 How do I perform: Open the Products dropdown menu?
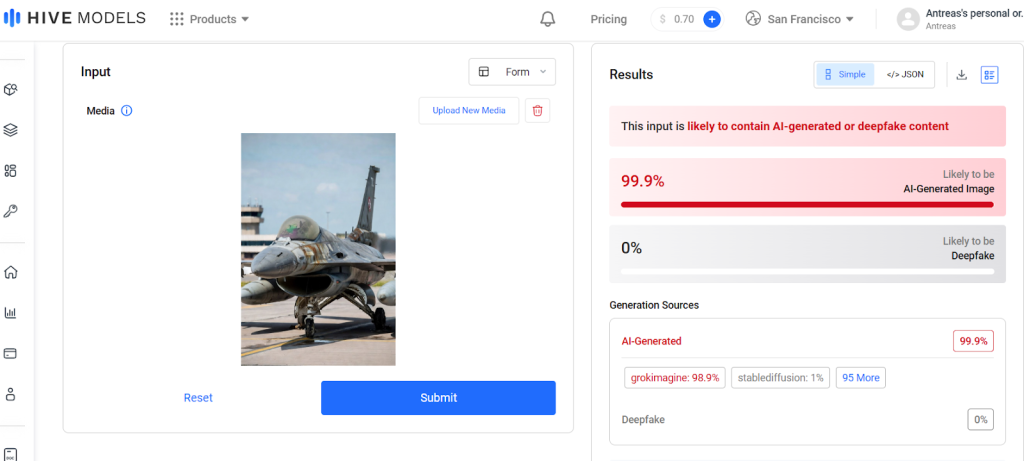[x=210, y=19]
